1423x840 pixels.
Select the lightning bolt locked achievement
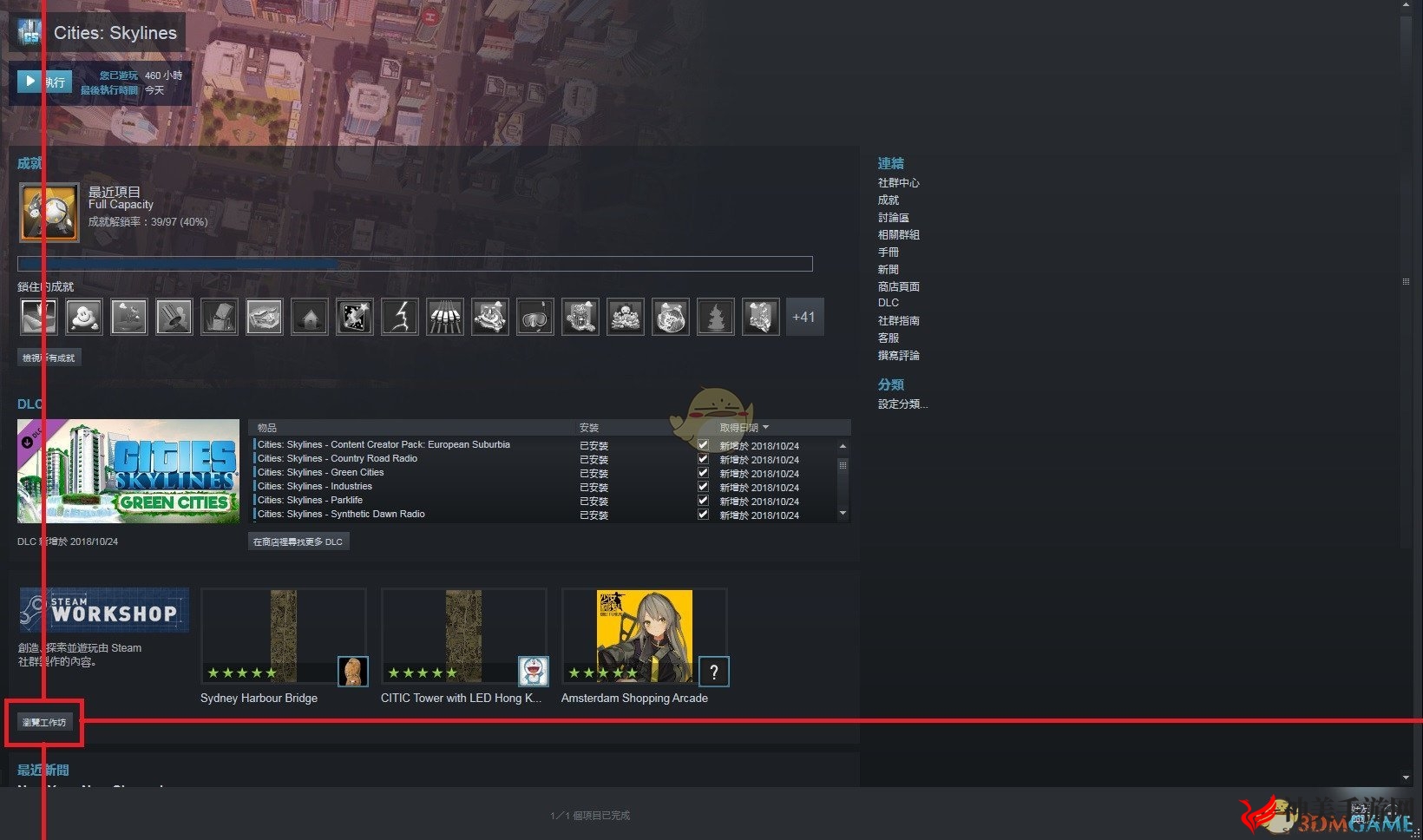point(400,317)
